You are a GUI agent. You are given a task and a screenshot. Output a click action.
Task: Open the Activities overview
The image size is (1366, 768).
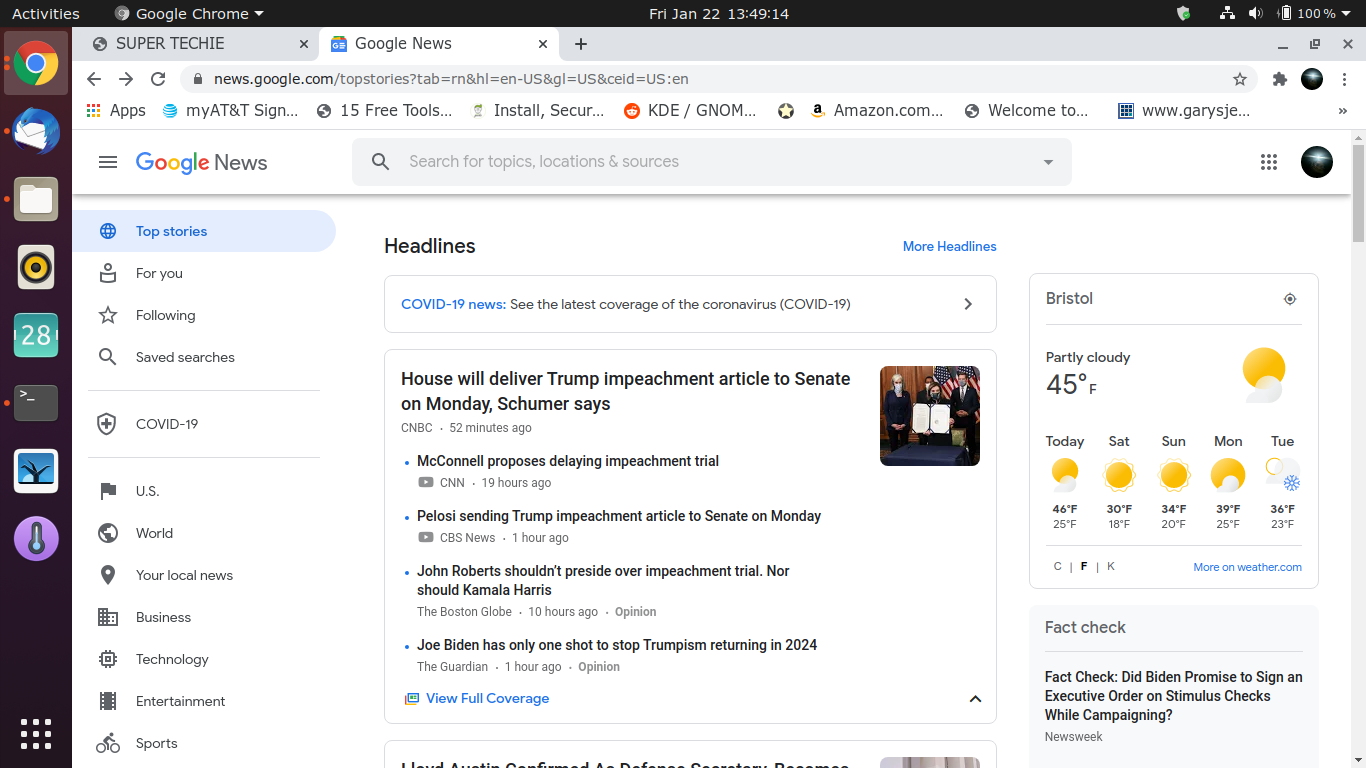[45, 14]
